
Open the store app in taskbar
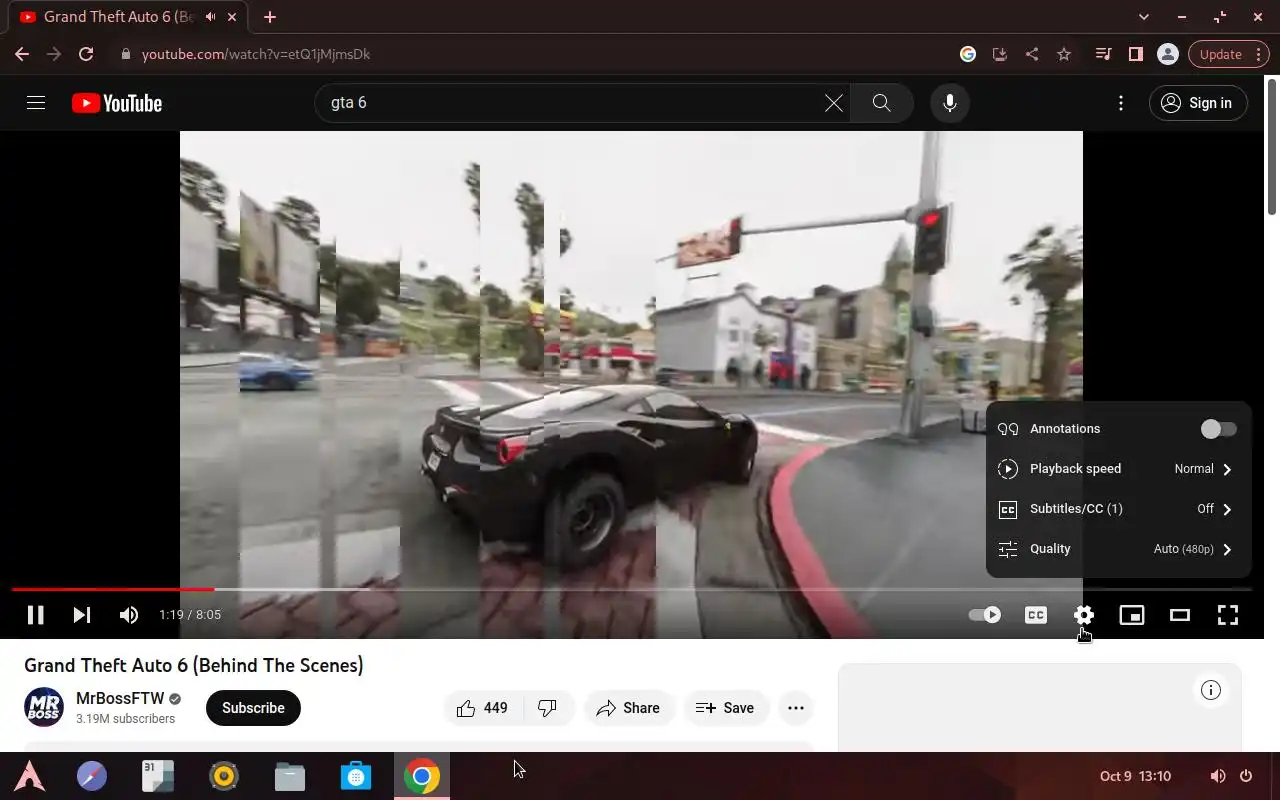(356, 776)
